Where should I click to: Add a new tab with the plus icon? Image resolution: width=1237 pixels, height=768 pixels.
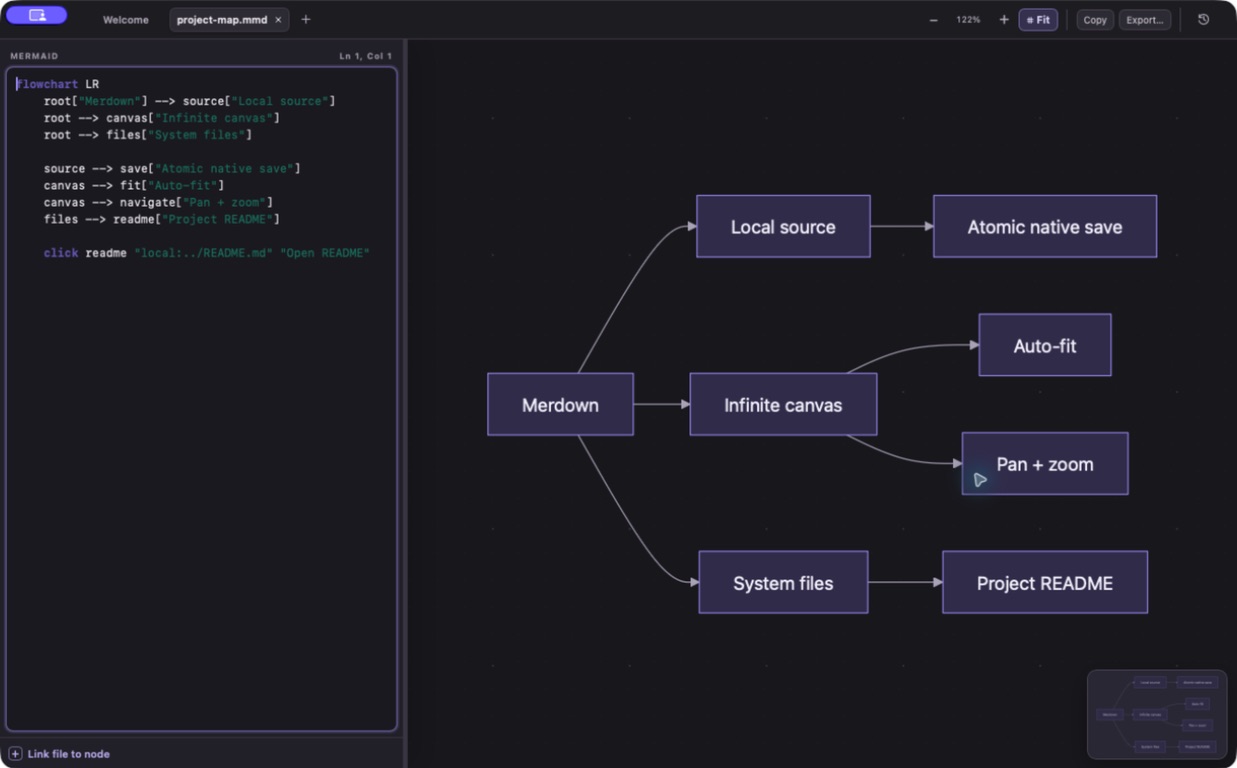[306, 20]
